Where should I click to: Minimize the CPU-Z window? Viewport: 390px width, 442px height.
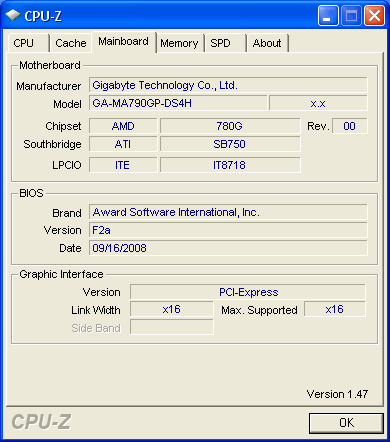[328, 15]
